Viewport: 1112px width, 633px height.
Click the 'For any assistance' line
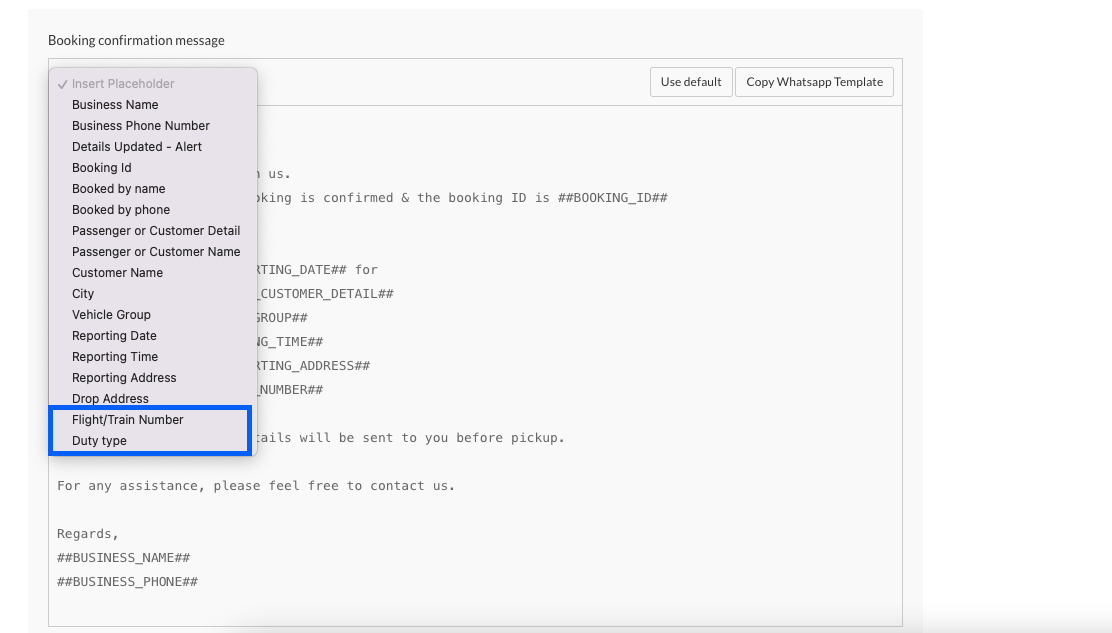256,486
